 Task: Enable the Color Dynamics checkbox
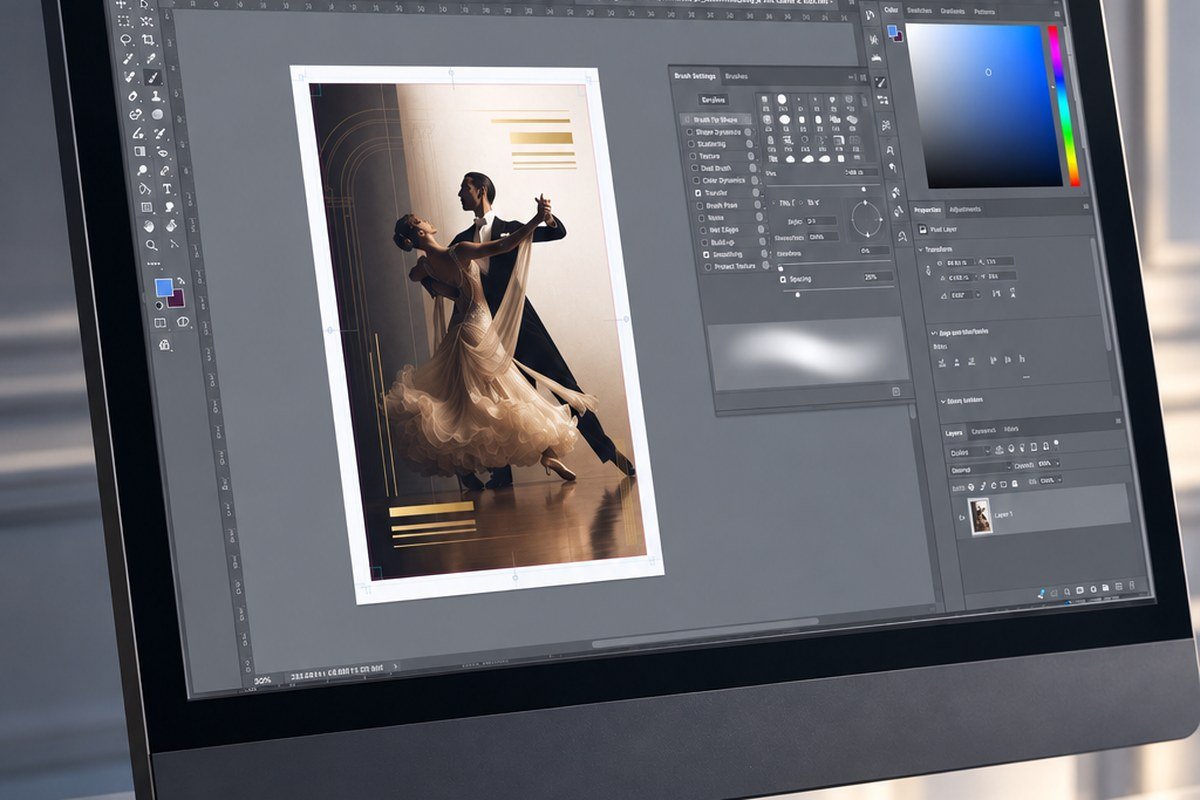point(696,181)
